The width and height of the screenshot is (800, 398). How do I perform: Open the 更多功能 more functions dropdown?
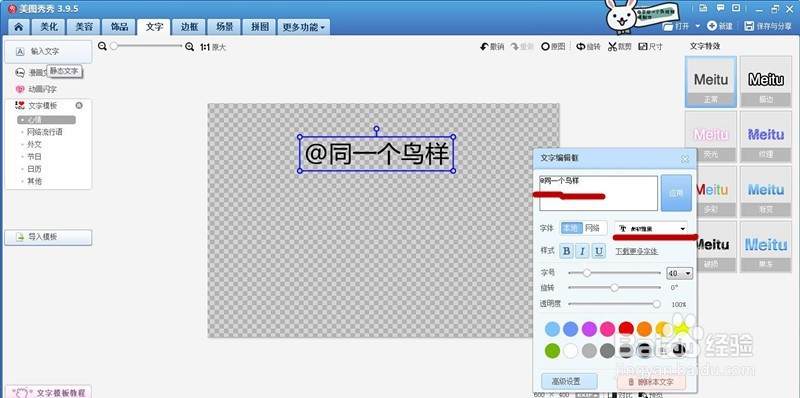[304, 27]
